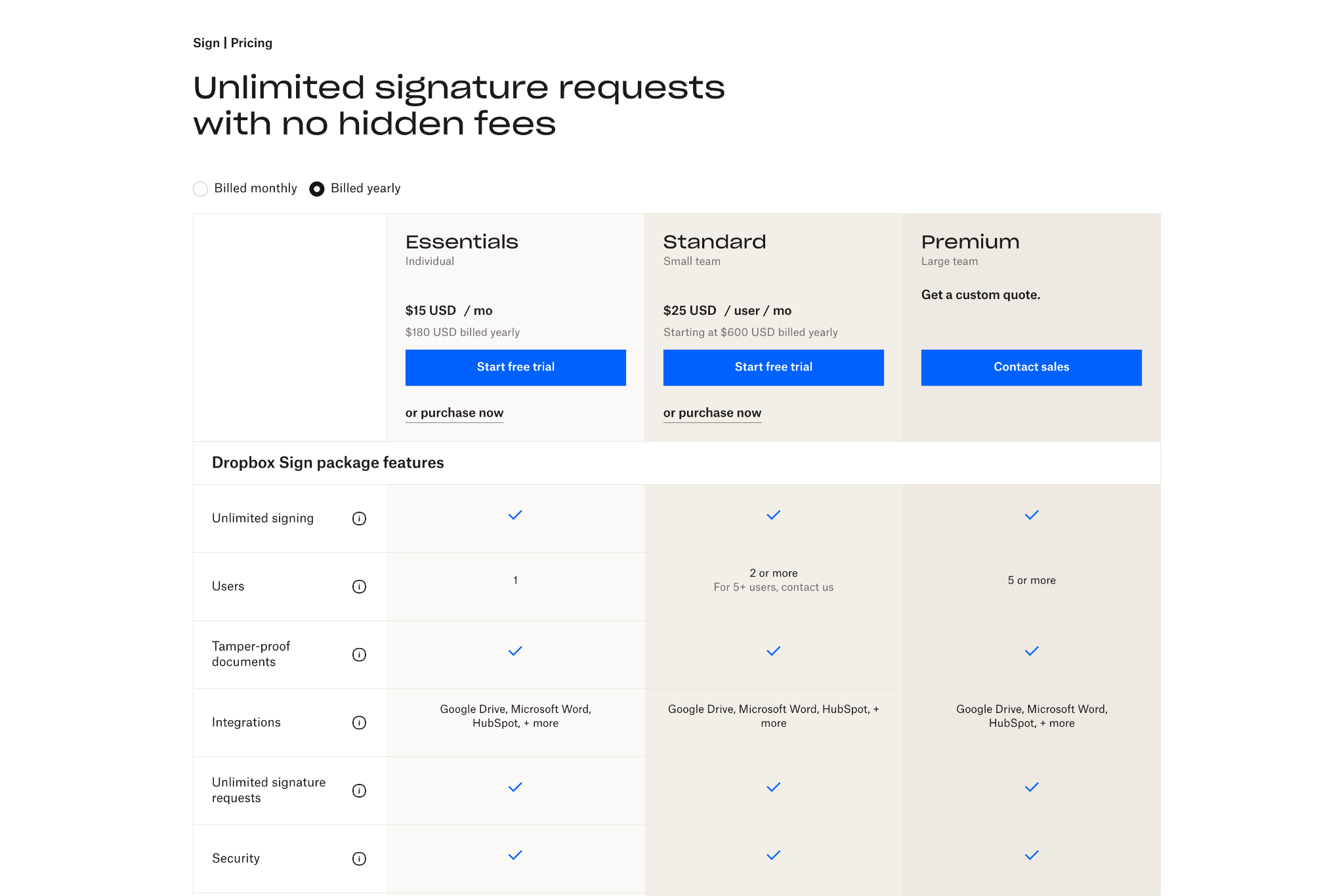Click 'Get a custom quote.' text
The image size is (1344, 896).
(981, 295)
